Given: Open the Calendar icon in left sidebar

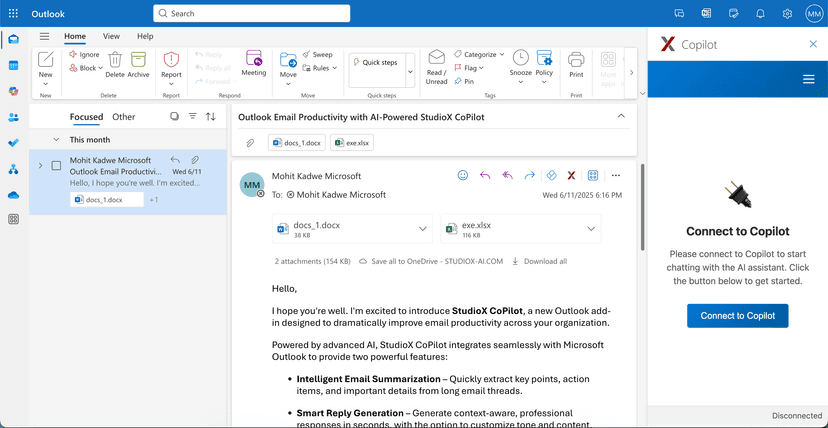Looking at the screenshot, I should 13,65.
